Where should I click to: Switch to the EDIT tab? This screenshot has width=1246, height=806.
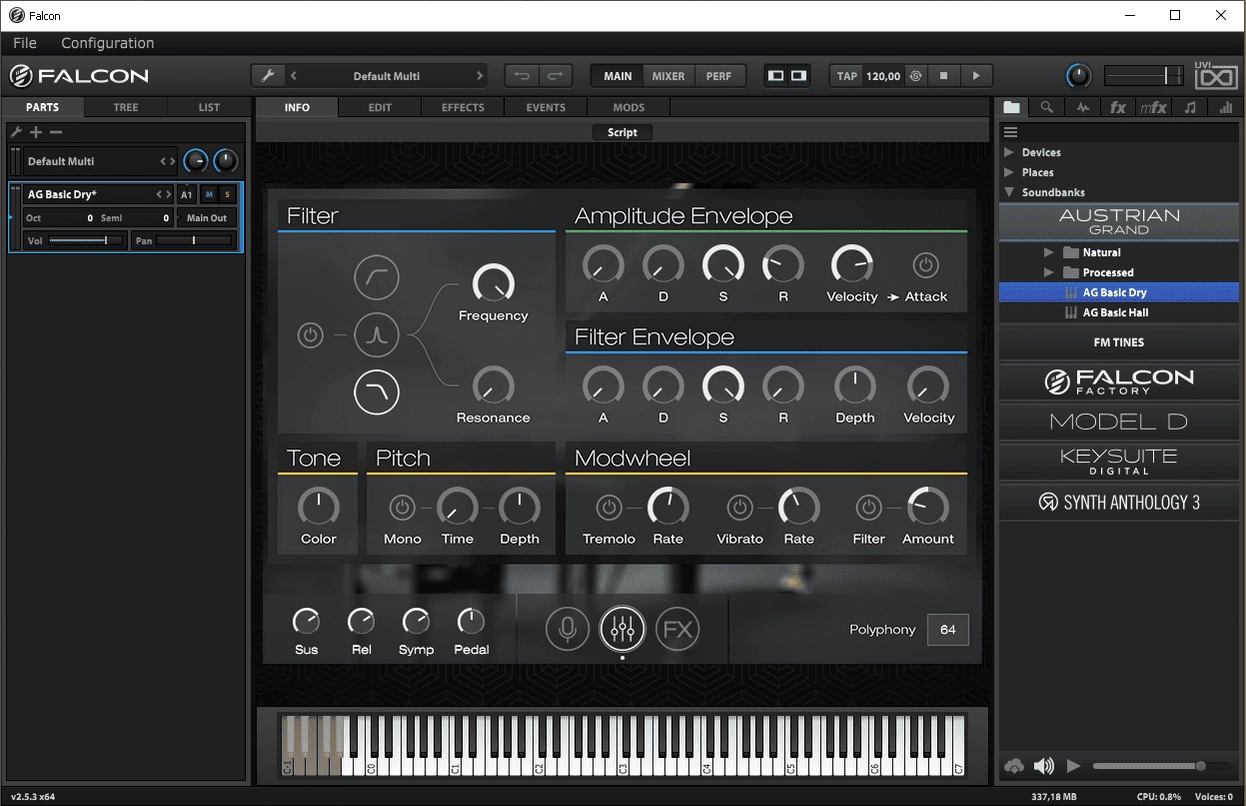pos(380,107)
